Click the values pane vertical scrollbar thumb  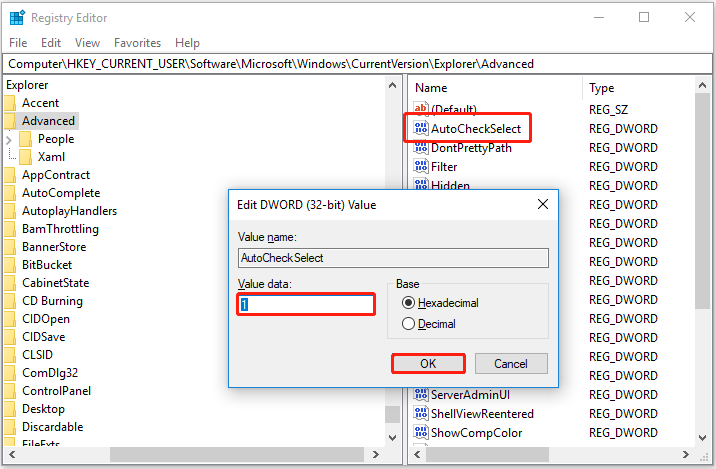[x=702, y=201]
